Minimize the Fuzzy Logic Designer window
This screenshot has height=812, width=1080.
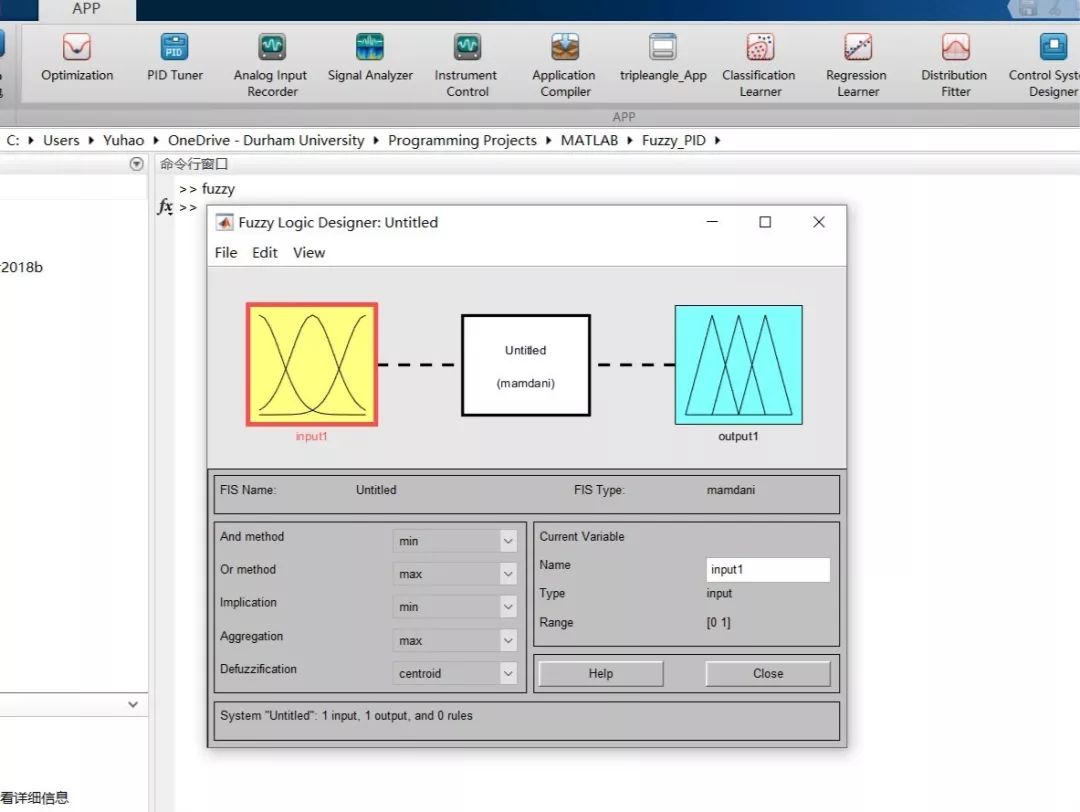pos(712,222)
